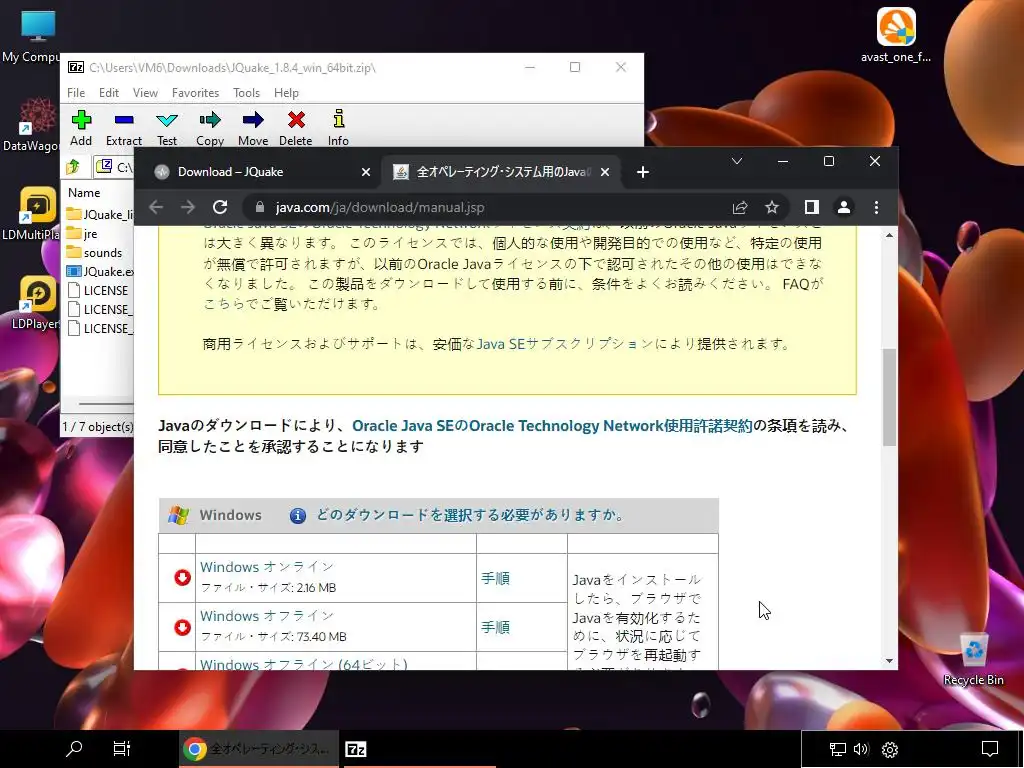Click the Add button in 7-Zip toolbar
The width and height of the screenshot is (1024, 768).
[81, 128]
